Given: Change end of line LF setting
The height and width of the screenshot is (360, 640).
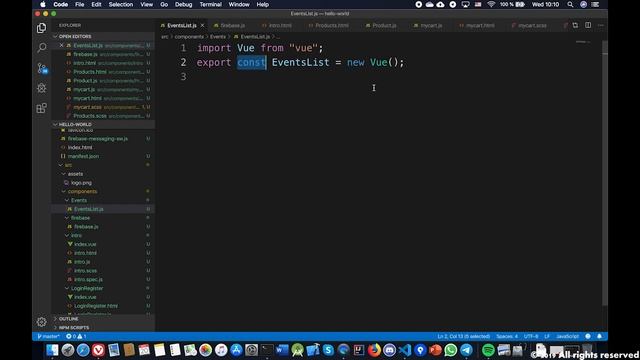Looking at the screenshot, I should click(547, 336).
